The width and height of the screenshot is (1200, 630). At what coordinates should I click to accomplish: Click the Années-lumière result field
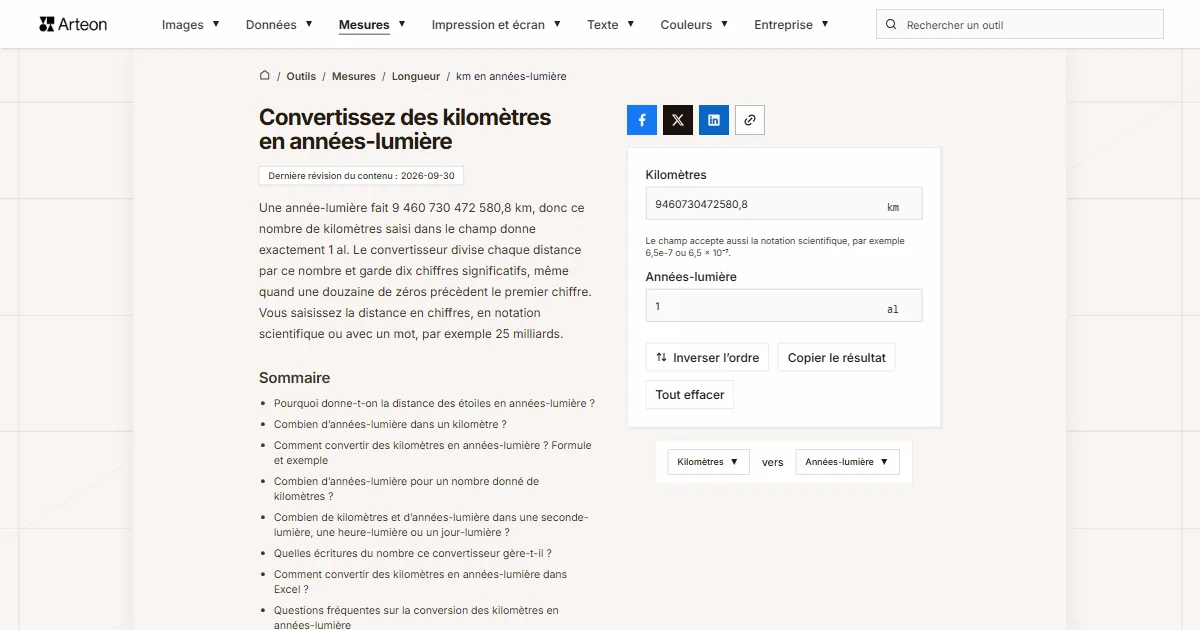pos(784,306)
